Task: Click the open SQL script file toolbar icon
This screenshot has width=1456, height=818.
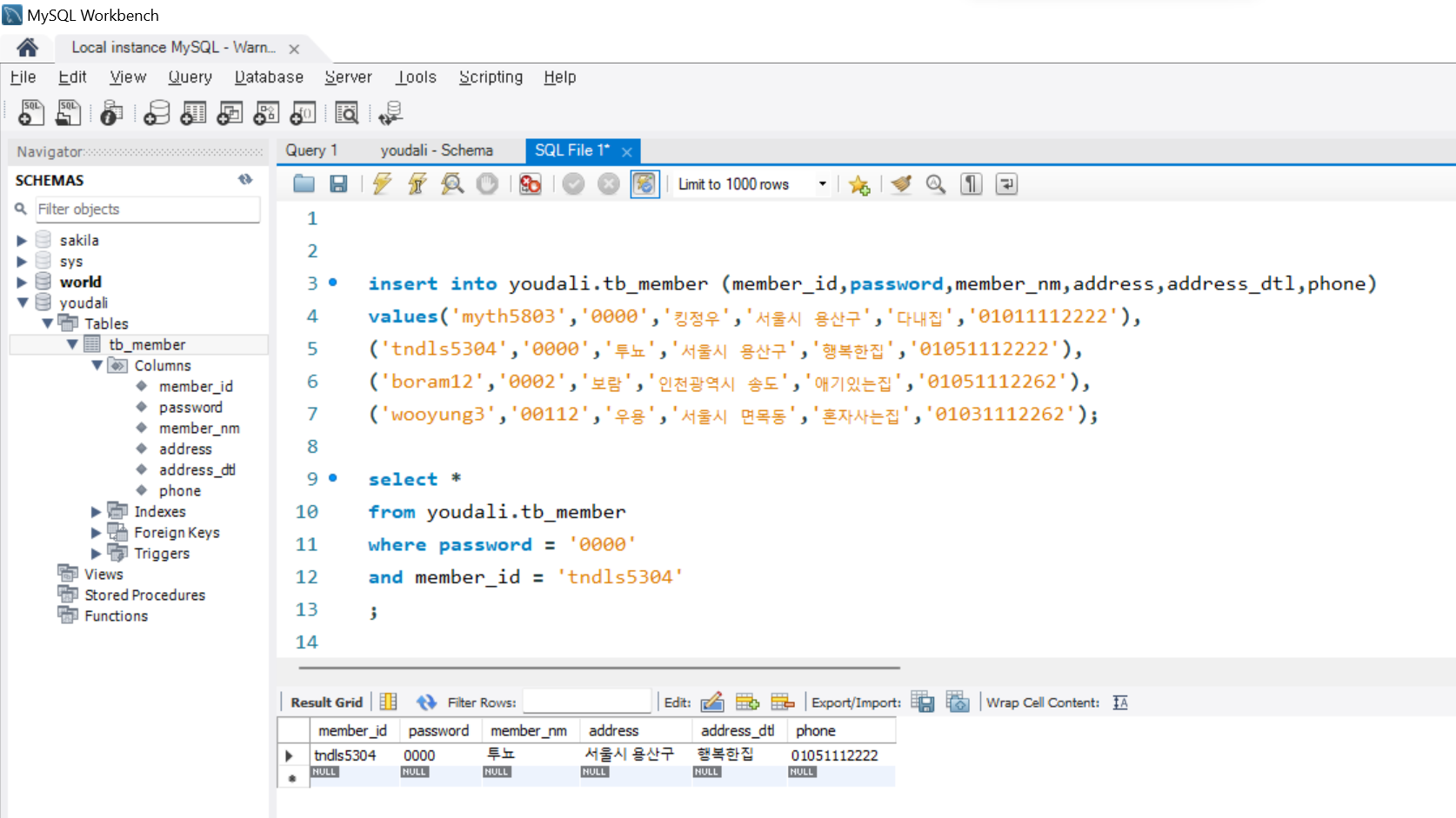Action: [68, 112]
